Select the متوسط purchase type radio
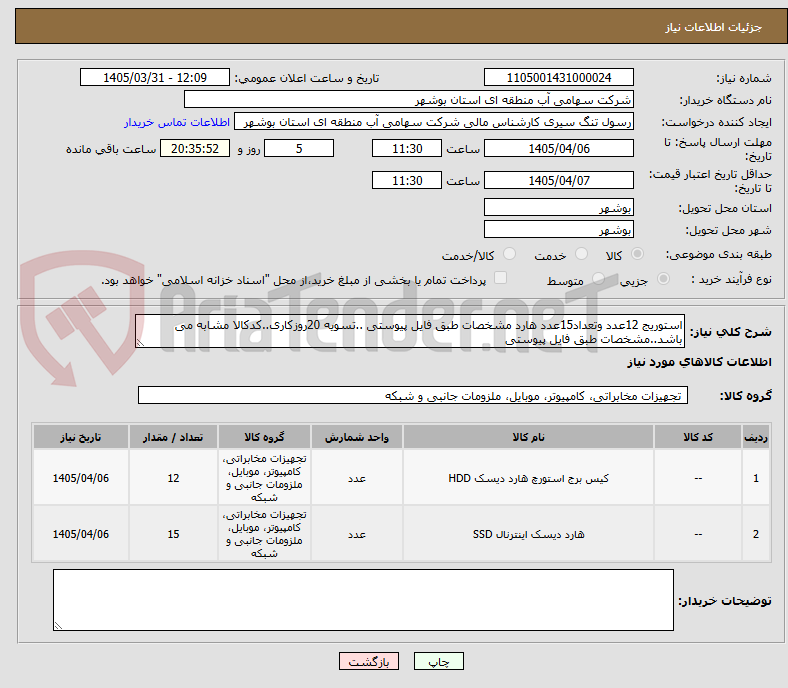788x688 pixels. pyautogui.click(x=598, y=278)
